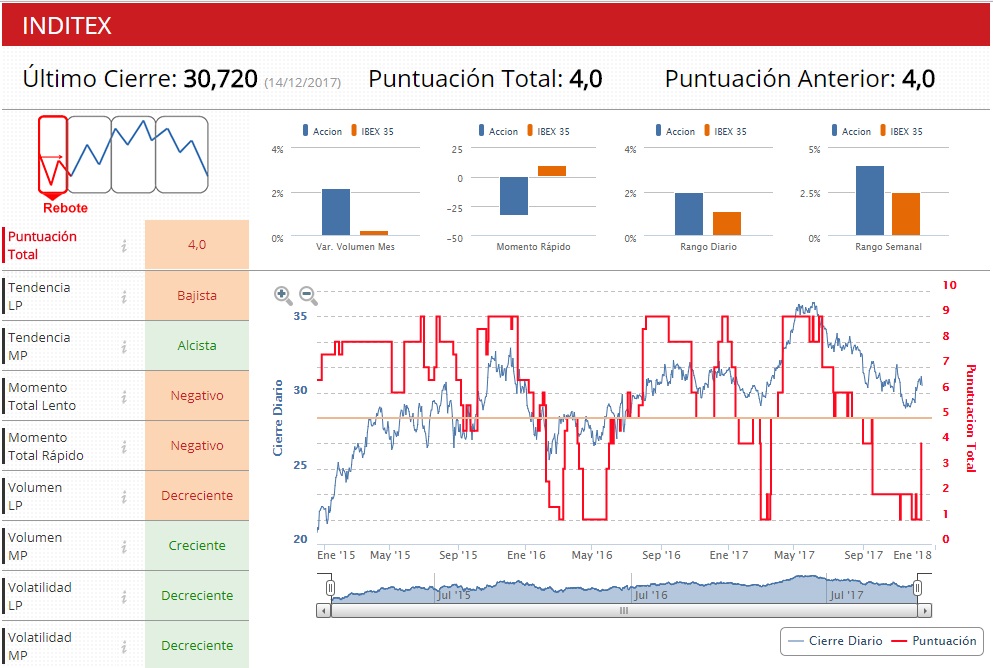
Task: Open info icon for Volumen MP
Action: point(124,546)
